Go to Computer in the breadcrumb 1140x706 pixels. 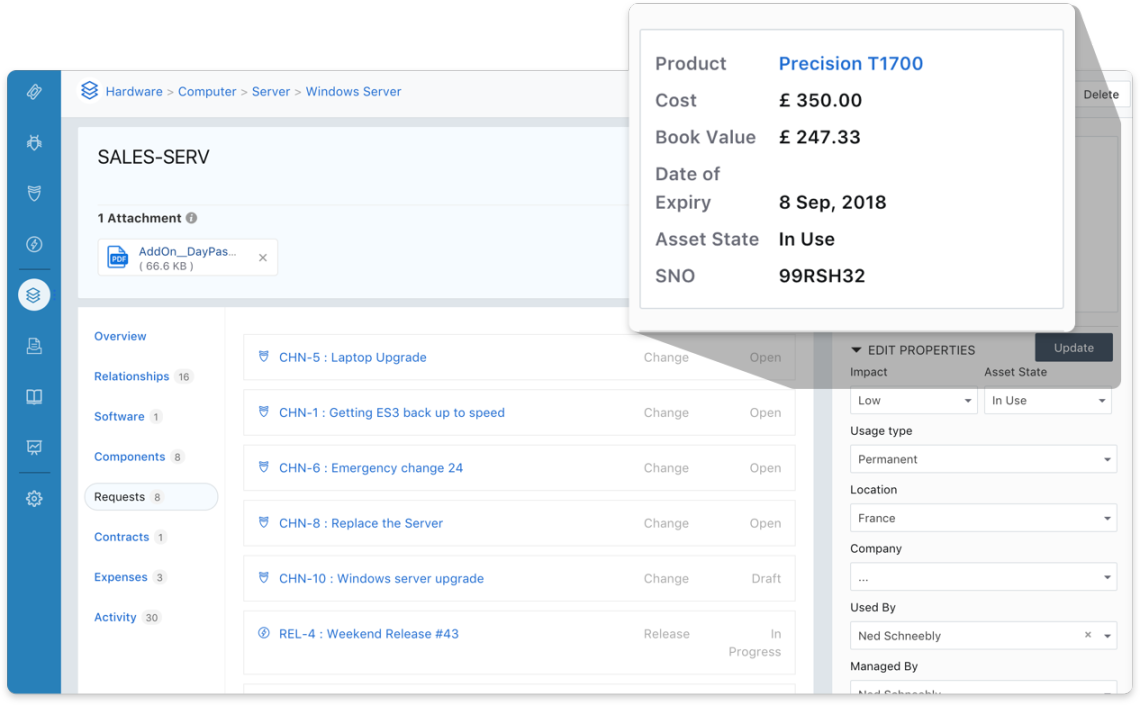pos(207,92)
